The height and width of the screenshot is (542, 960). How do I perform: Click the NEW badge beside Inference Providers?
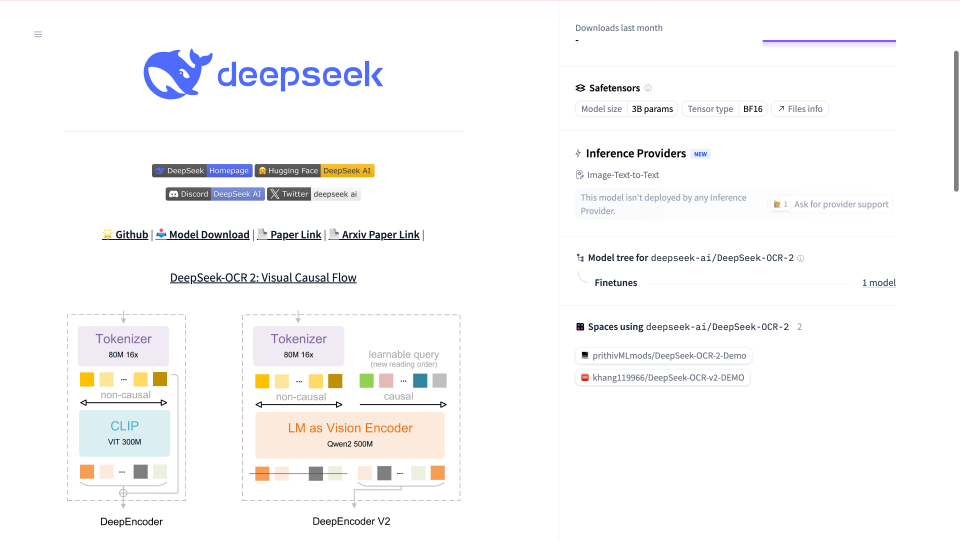pyautogui.click(x=700, y=154)
